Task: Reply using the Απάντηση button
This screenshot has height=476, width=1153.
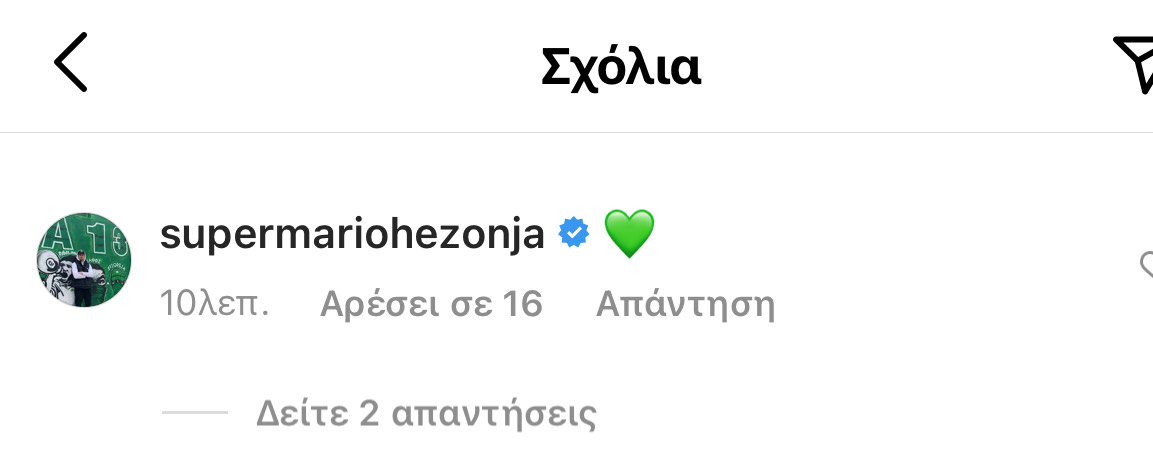Action: pyautogui.click(x=685, y=304)
